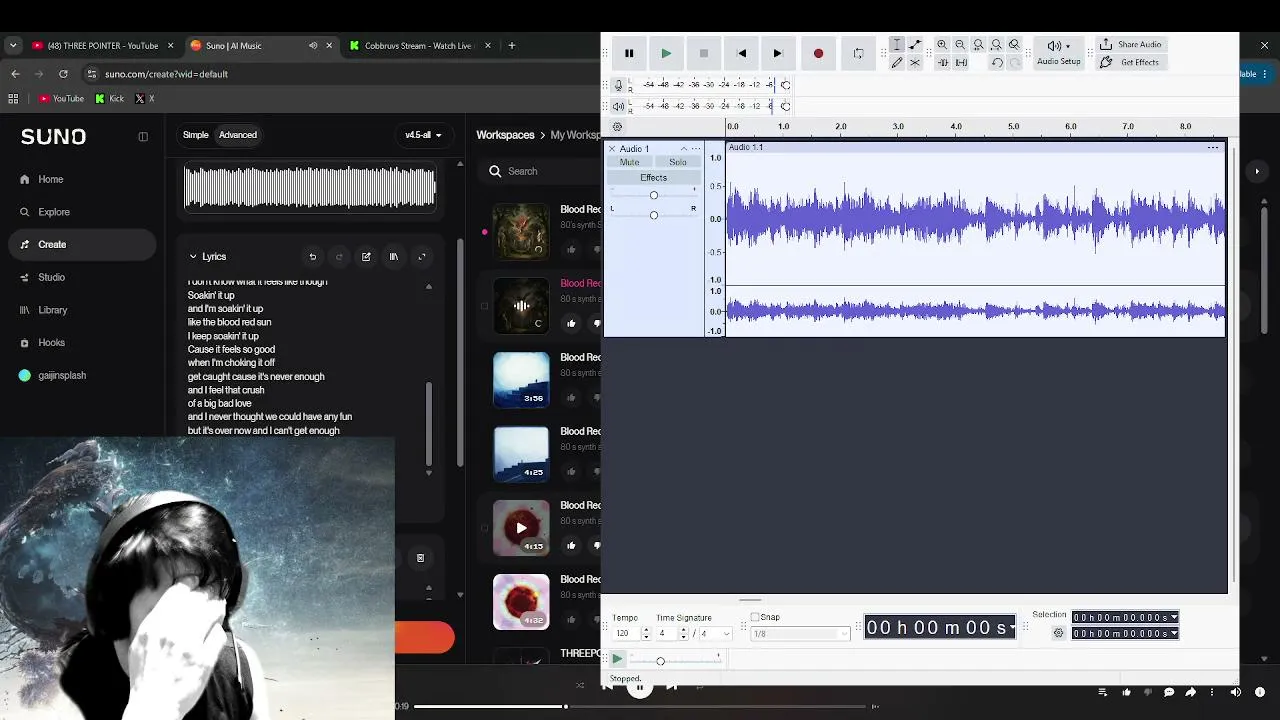Start playback with Audacity's green Play button
The height and width of the screenshot is (720, 1280).
(x=666, y=53)
